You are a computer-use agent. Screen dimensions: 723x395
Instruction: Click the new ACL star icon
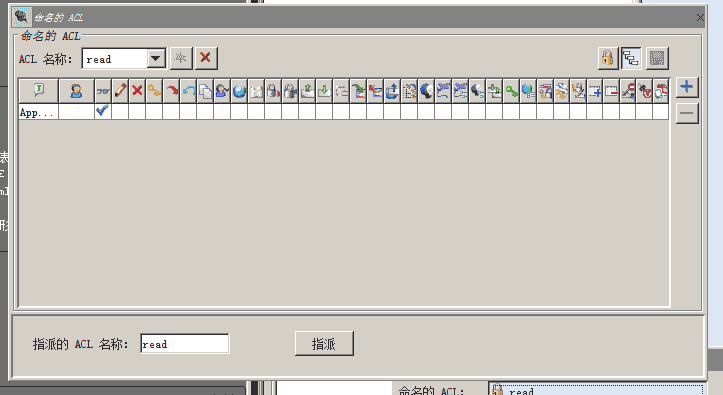tap(181, 58)
